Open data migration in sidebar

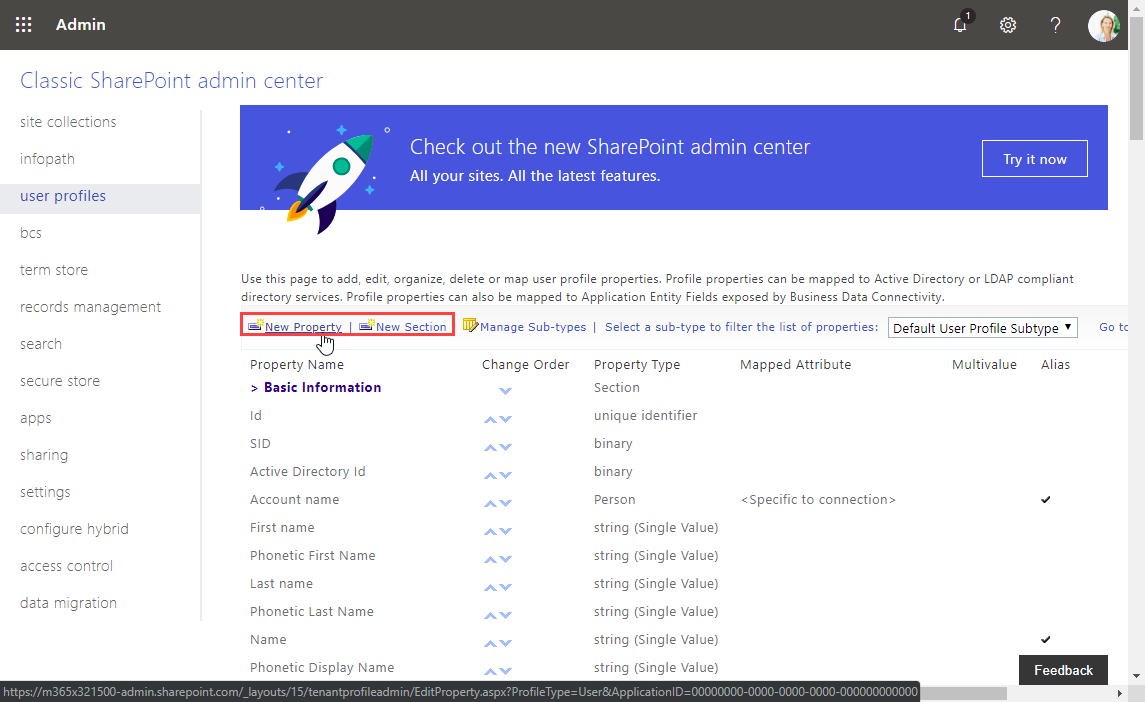click(x=69, y=603)
